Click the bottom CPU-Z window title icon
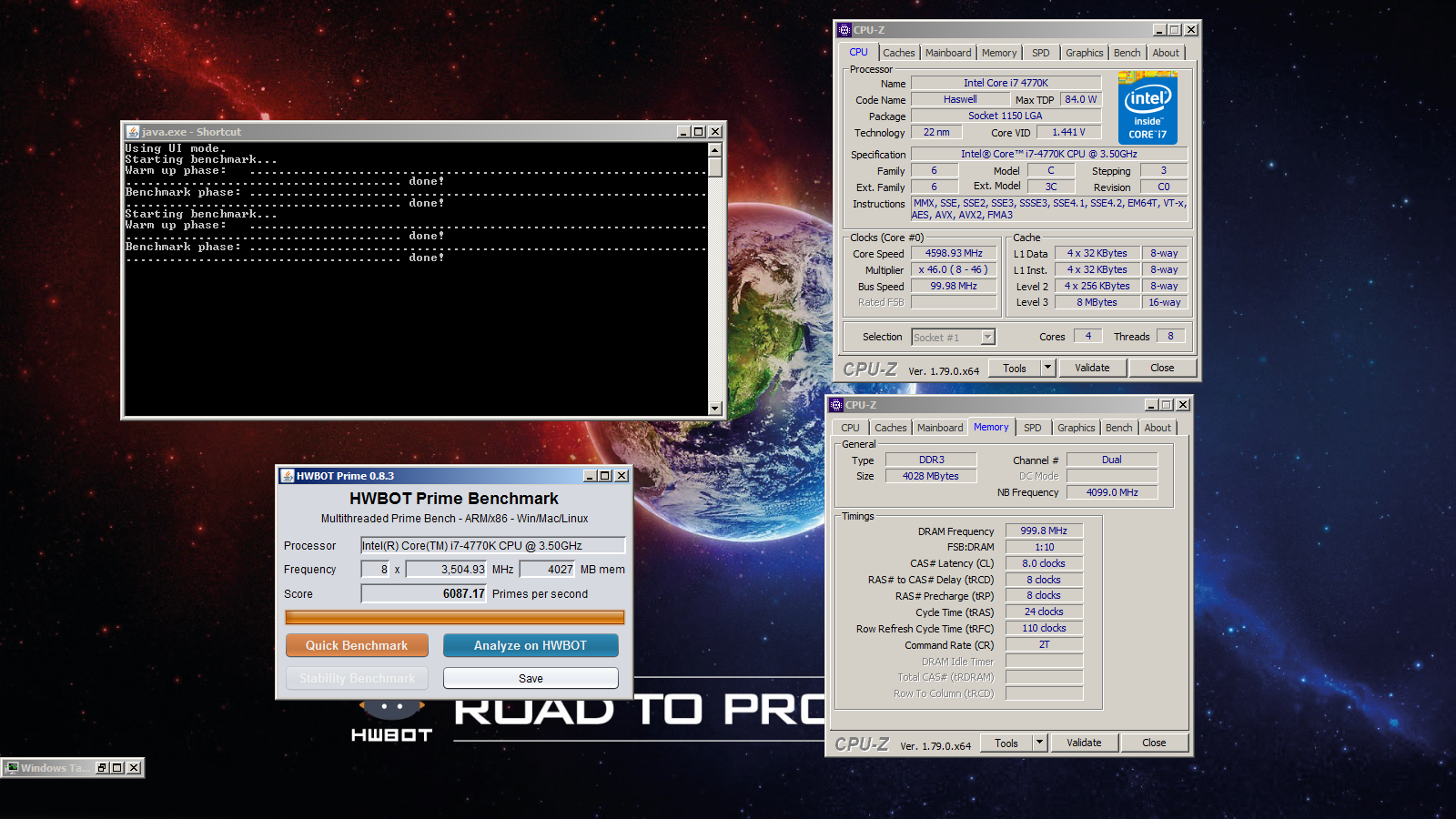 pyautogui.click(x=836, y=405)
